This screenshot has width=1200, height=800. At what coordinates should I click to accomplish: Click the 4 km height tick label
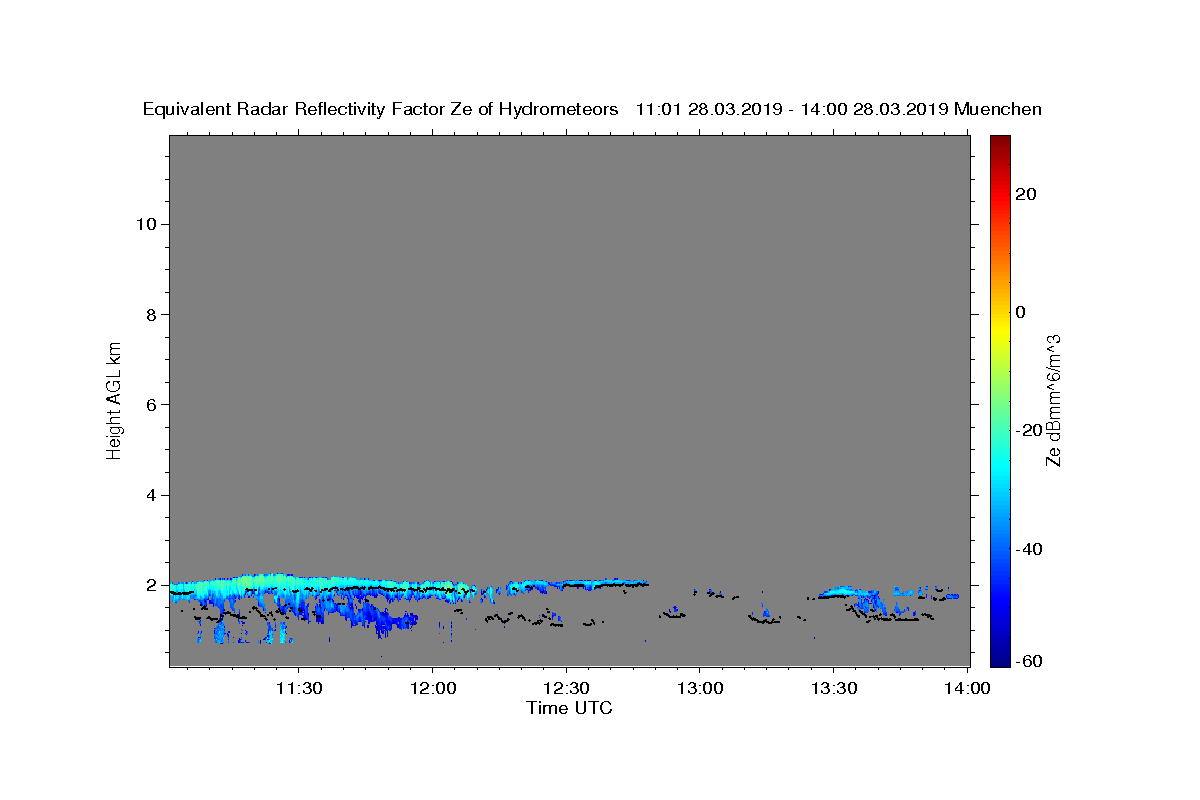point(152,495)
